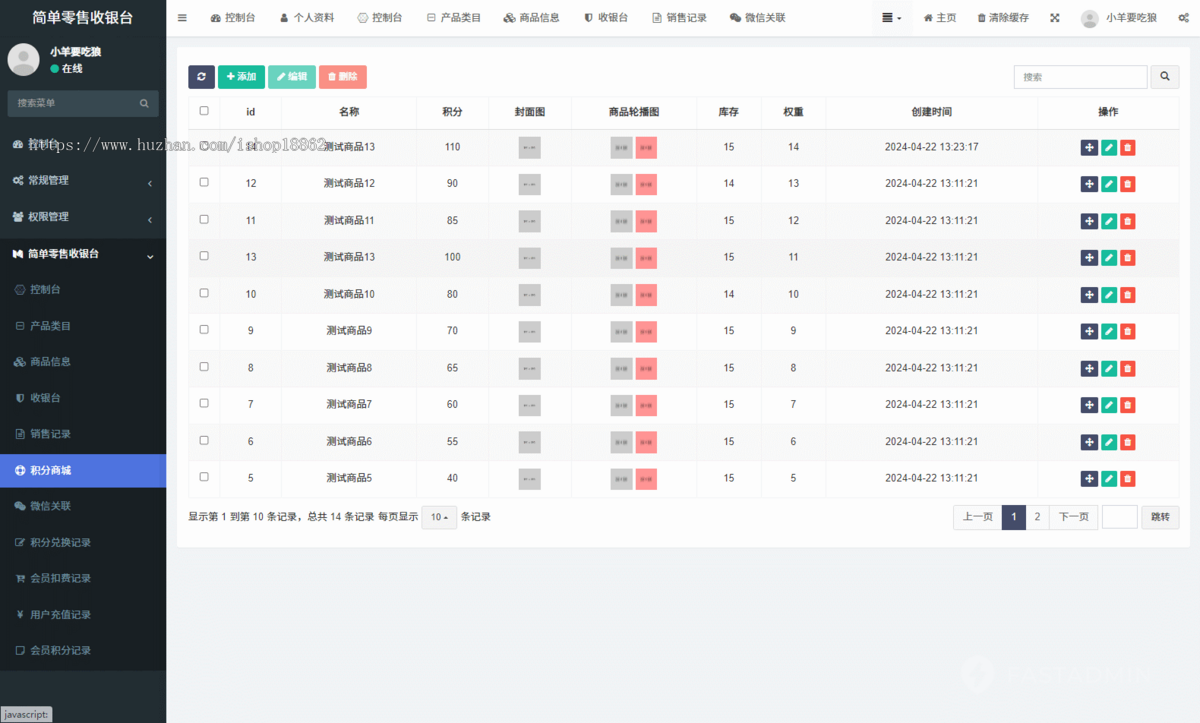Click the green edit pencil for 测试商品7
This screenshot has height=723, width=1200.
(x=1108, y=405)
